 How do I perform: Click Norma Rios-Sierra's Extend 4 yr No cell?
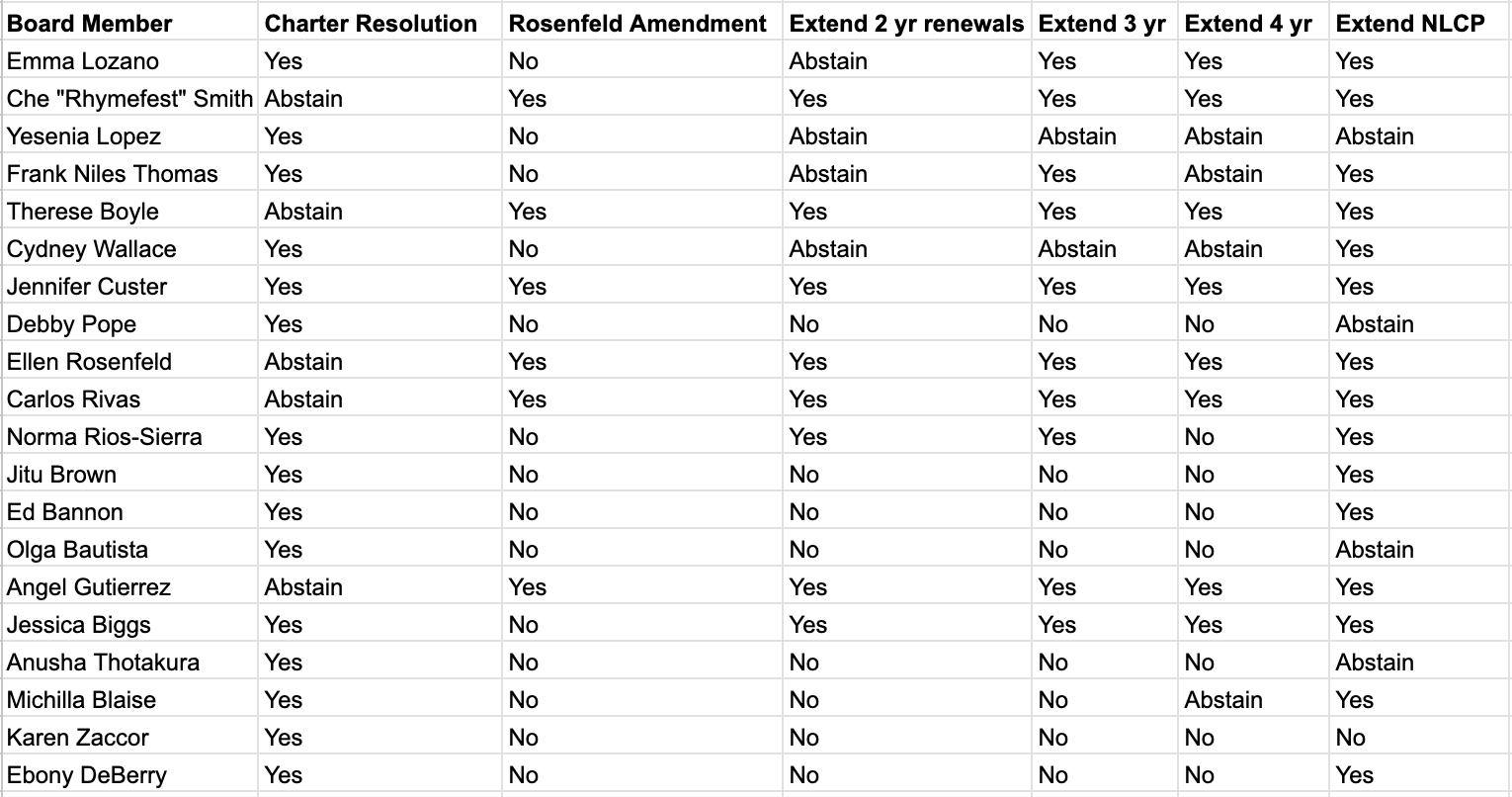[1254, 436]
